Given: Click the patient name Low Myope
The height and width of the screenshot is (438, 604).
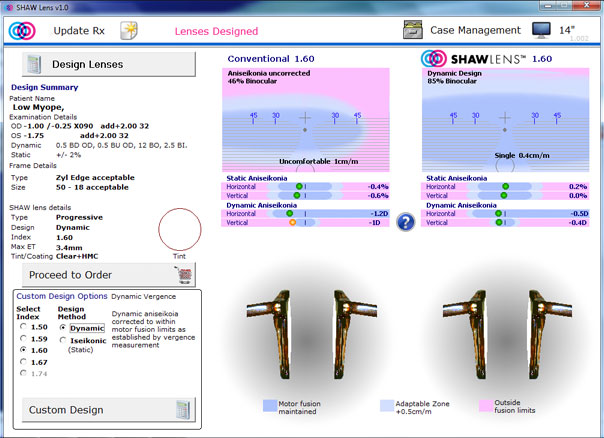Looking at the screenshot, I should 39,107.
